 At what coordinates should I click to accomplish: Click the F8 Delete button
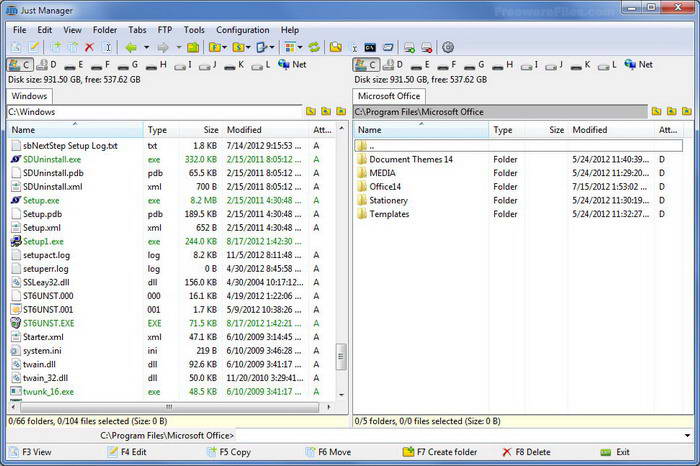tap(526, 452)
